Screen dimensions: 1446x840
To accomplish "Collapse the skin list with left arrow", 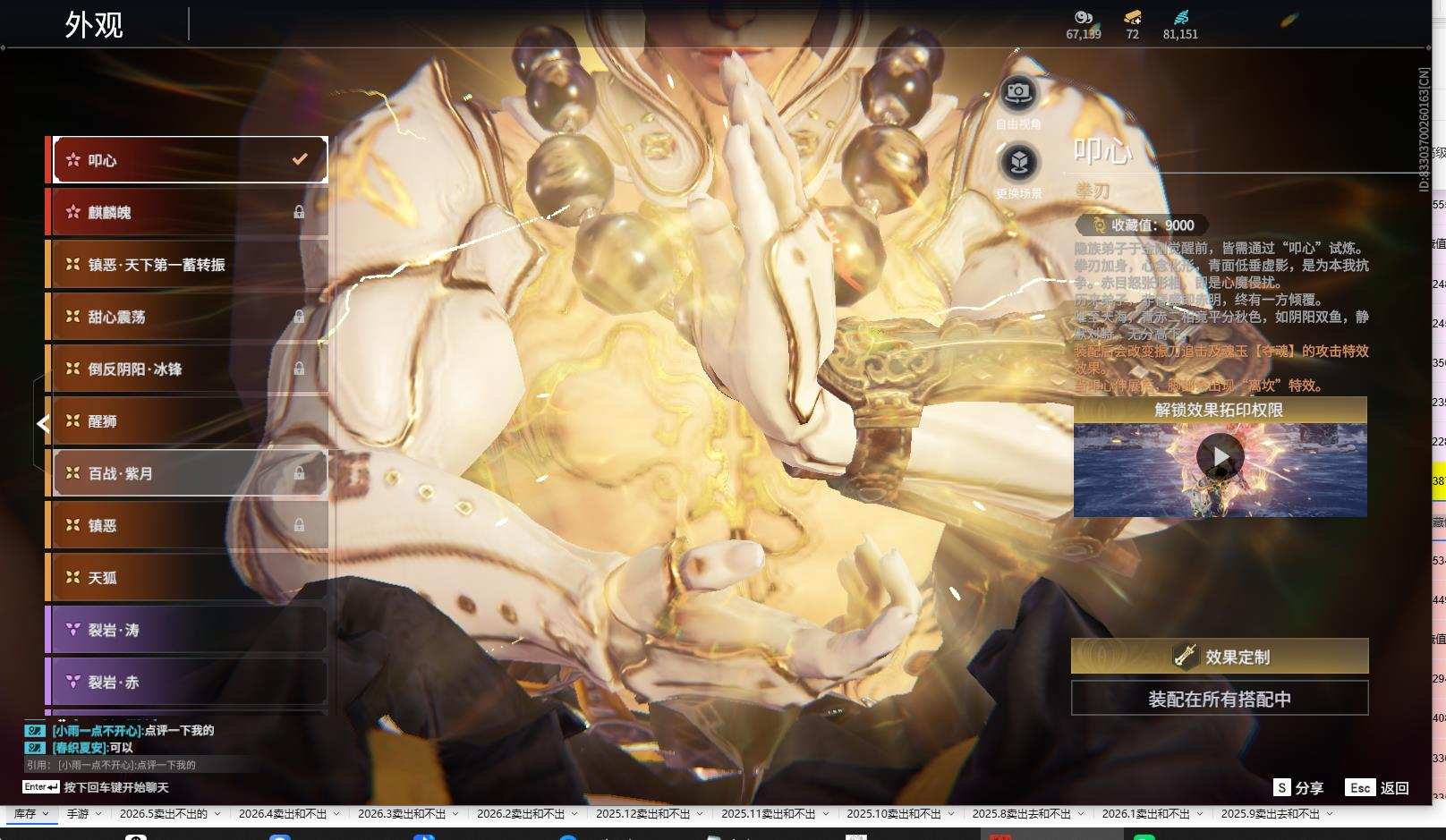I will pyautogui.click(x=42, y=423).
